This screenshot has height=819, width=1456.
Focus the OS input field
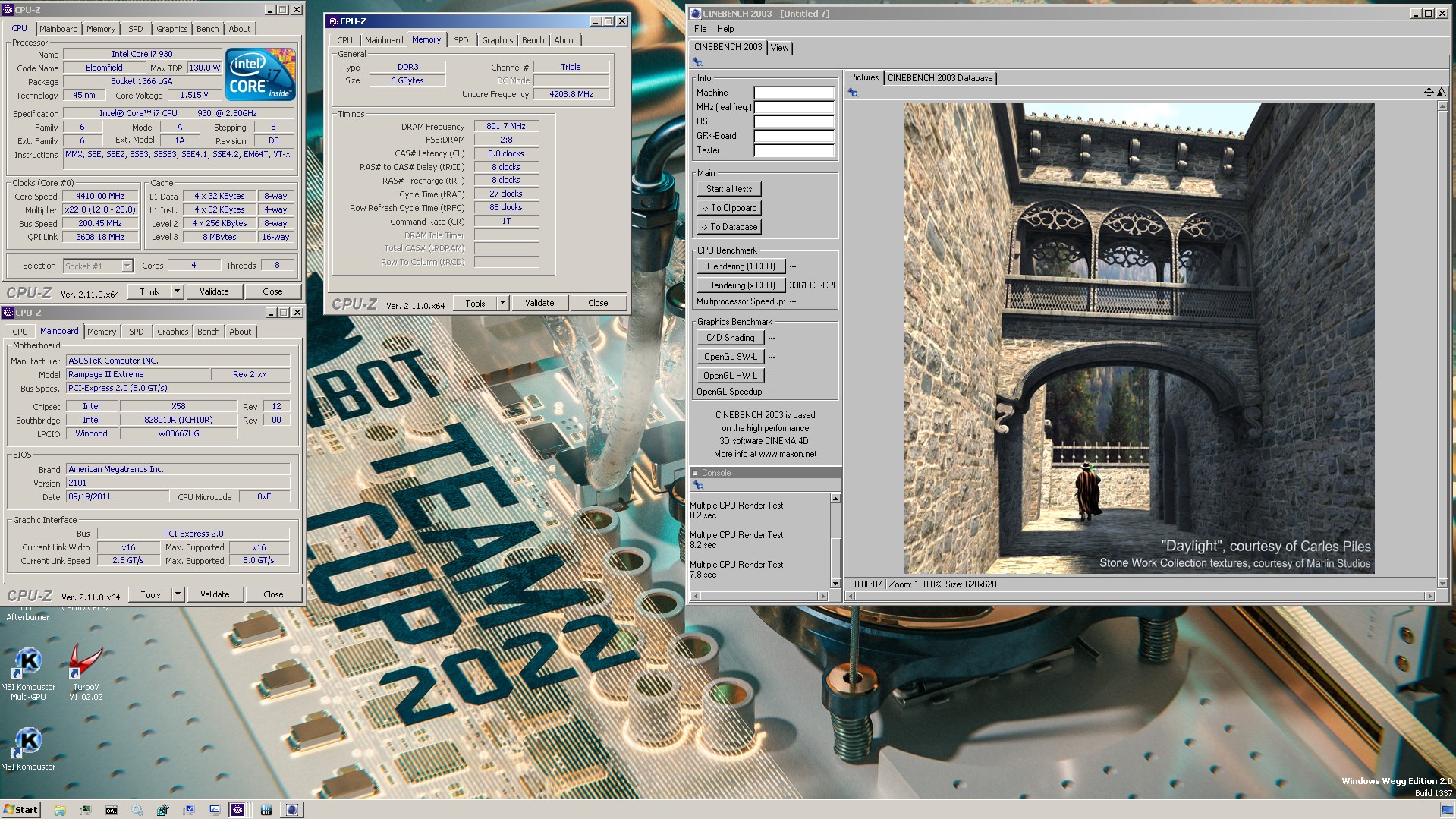[x=794, y=121]
